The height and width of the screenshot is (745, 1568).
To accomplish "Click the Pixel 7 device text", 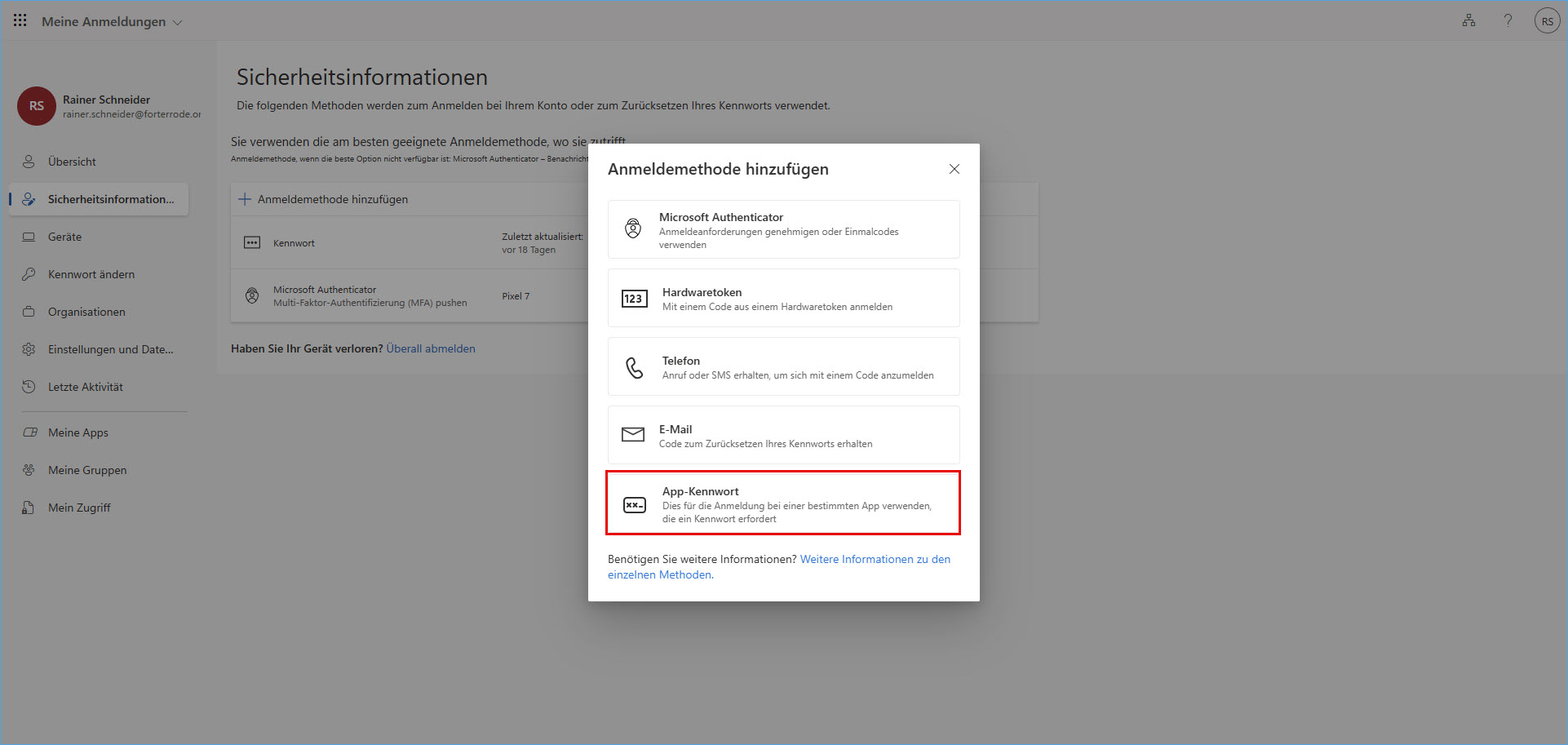I will pos(516,296).
